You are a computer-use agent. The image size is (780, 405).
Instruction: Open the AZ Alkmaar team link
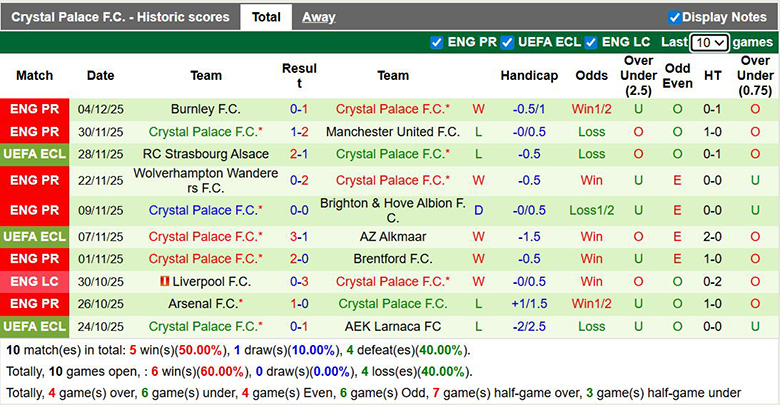[393, 237]
